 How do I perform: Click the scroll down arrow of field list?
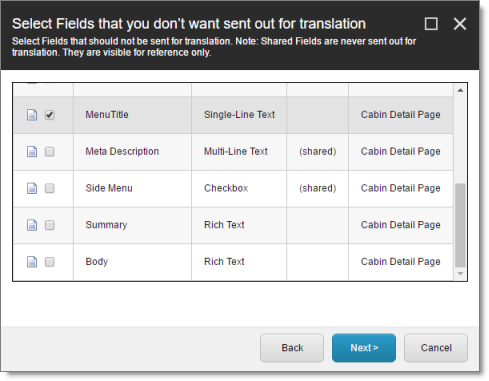(x=460, y=274)
